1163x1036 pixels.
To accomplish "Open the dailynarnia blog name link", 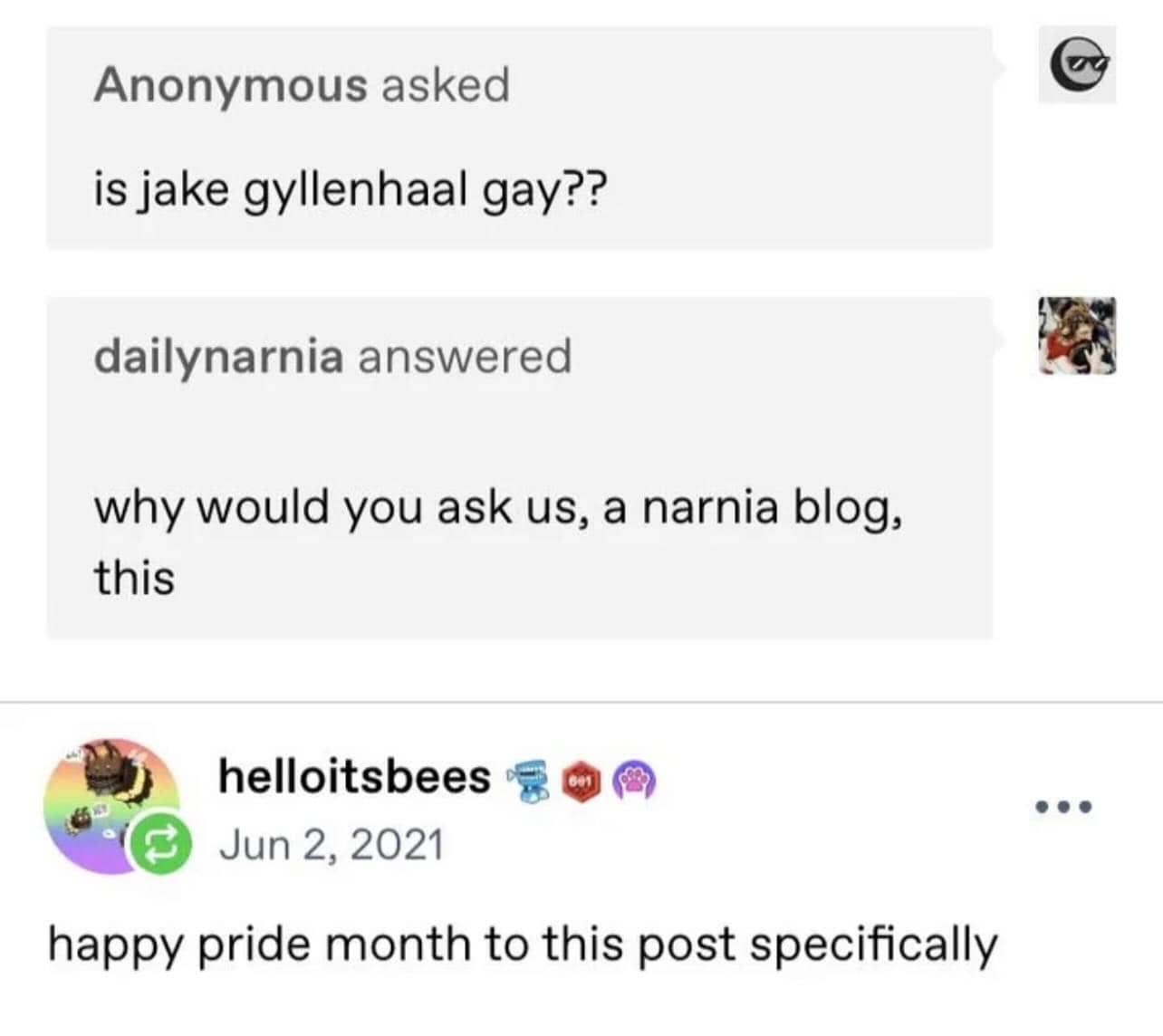I will (x=219, y=356).
